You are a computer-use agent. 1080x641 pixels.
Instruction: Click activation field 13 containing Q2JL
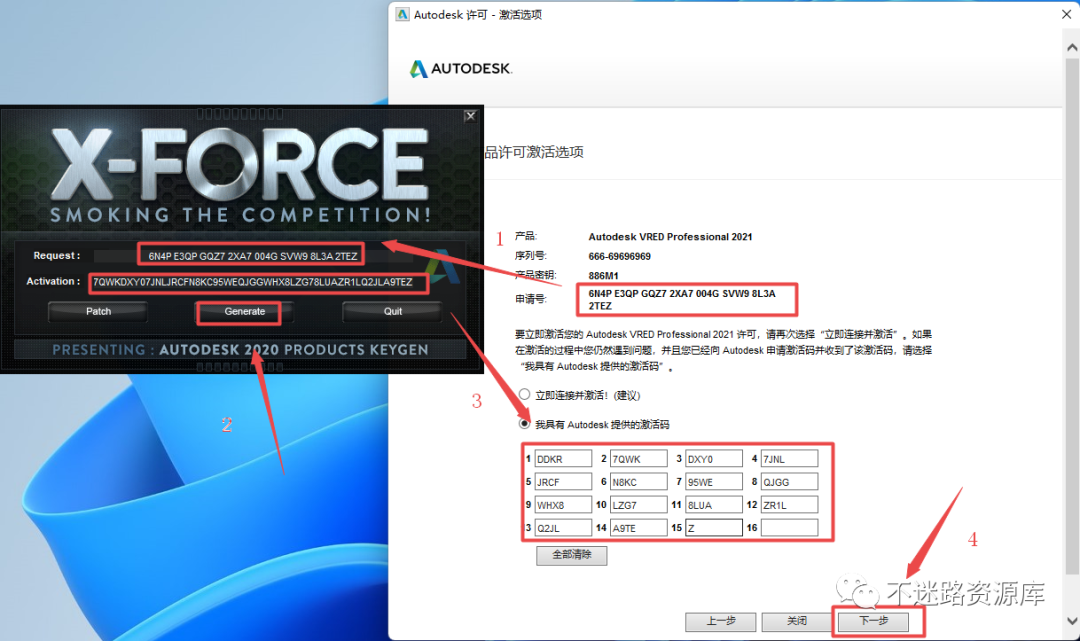coord(563,528)
